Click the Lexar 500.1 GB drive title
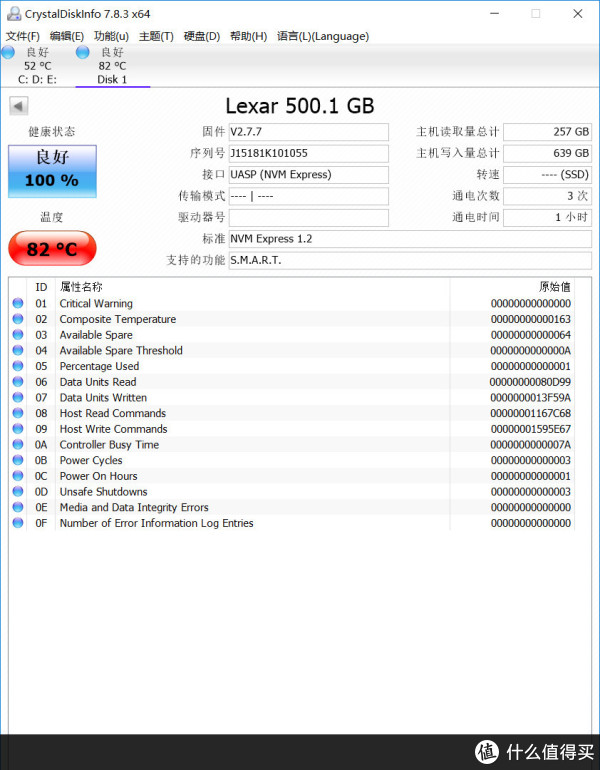This screenshot has width=600, height=770. (x=300, y=106)
